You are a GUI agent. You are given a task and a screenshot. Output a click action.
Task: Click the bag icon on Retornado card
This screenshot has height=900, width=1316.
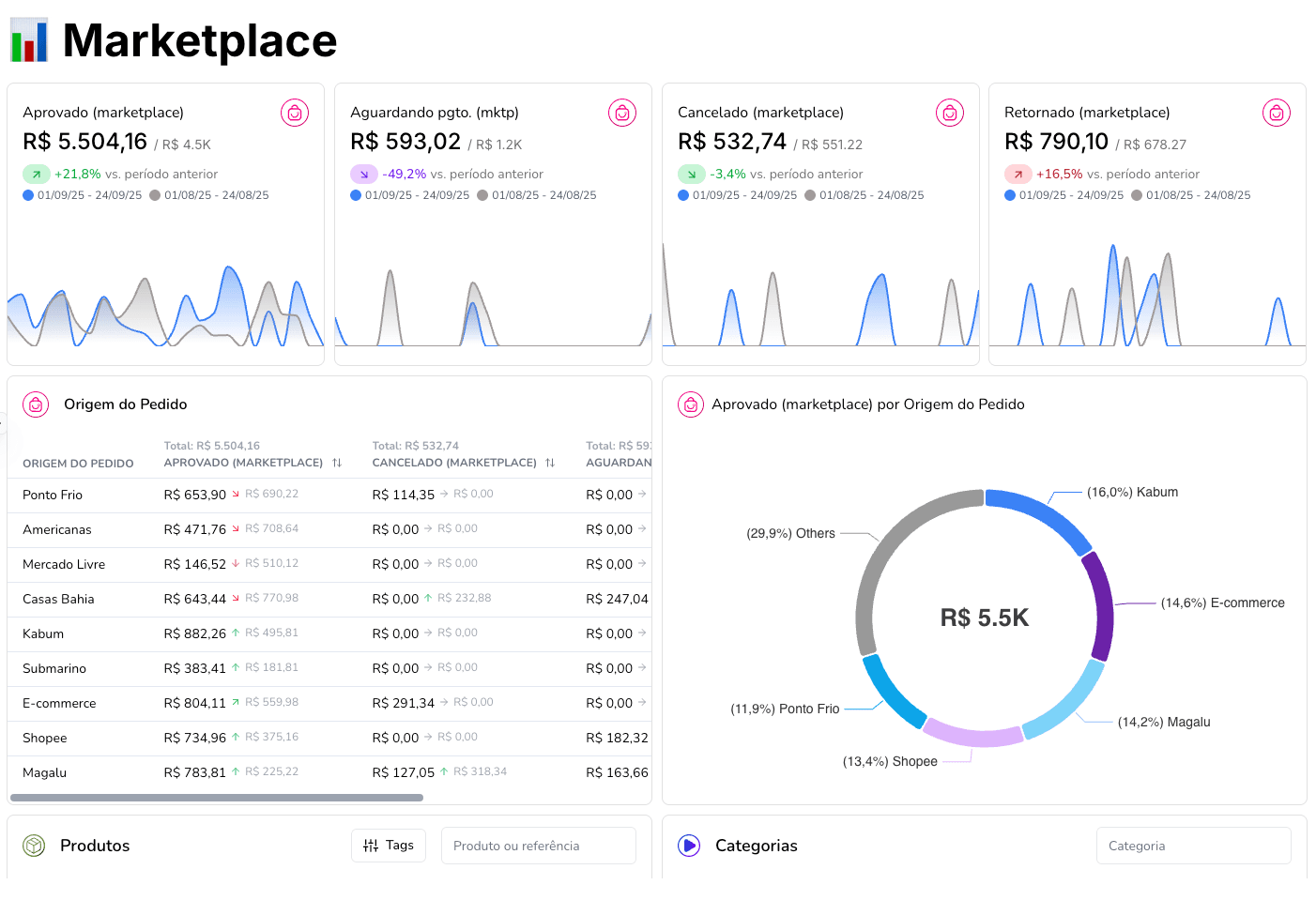click(x=1277, y=113)
